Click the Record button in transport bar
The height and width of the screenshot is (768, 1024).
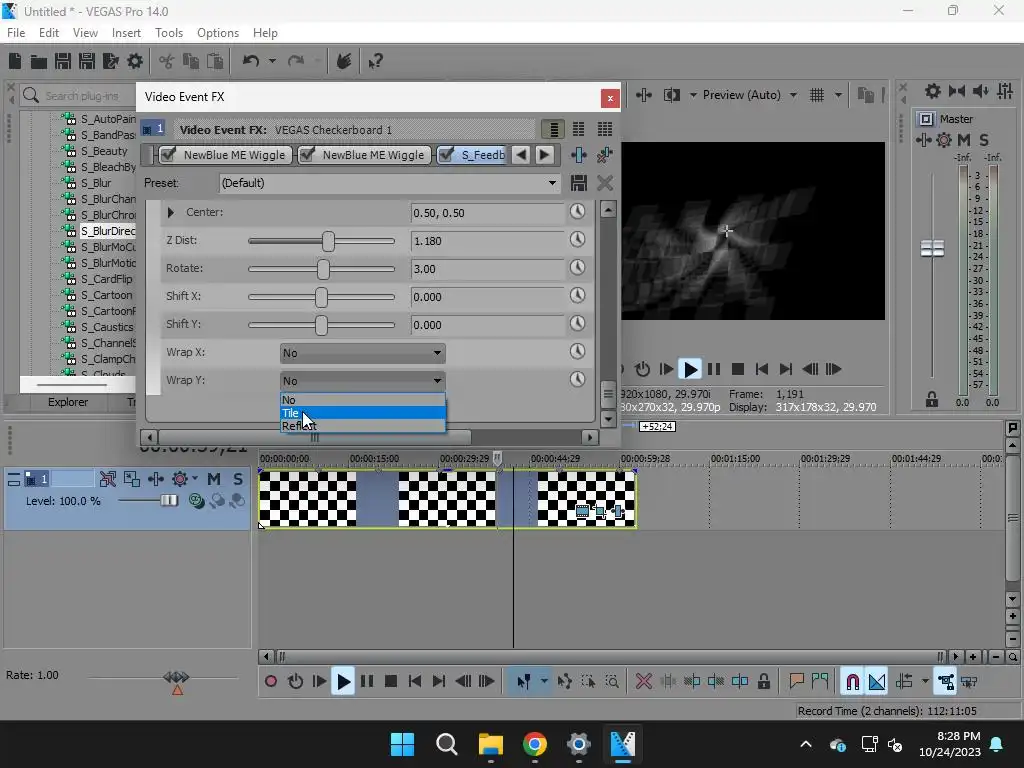(270, 682)
